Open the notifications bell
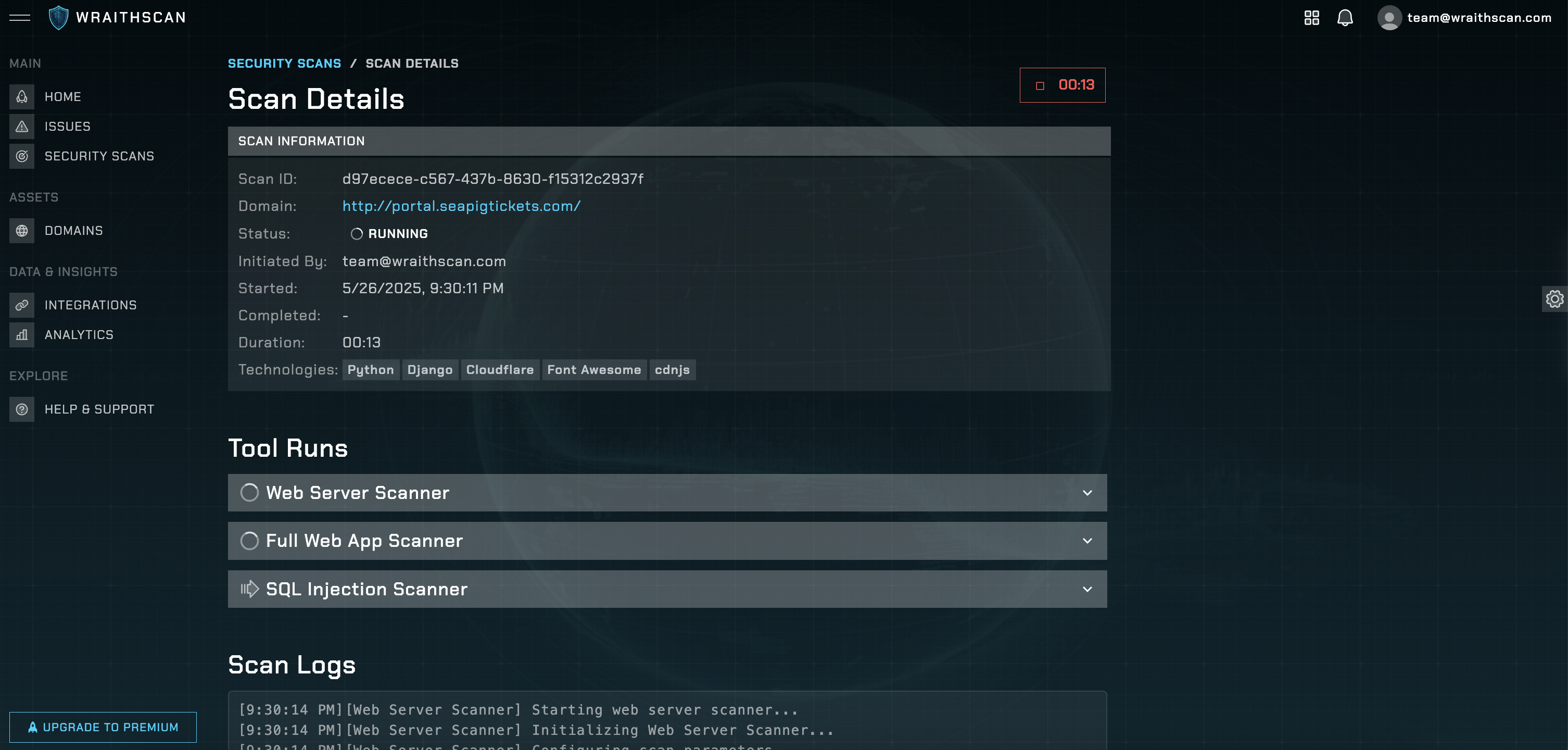The width and height of the screenshot is (1568, 750). [1345, 18]
